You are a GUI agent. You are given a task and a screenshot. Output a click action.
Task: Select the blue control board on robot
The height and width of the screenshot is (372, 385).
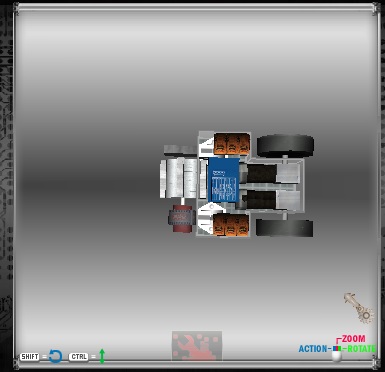pyautogui.click(x=224, y=180)
